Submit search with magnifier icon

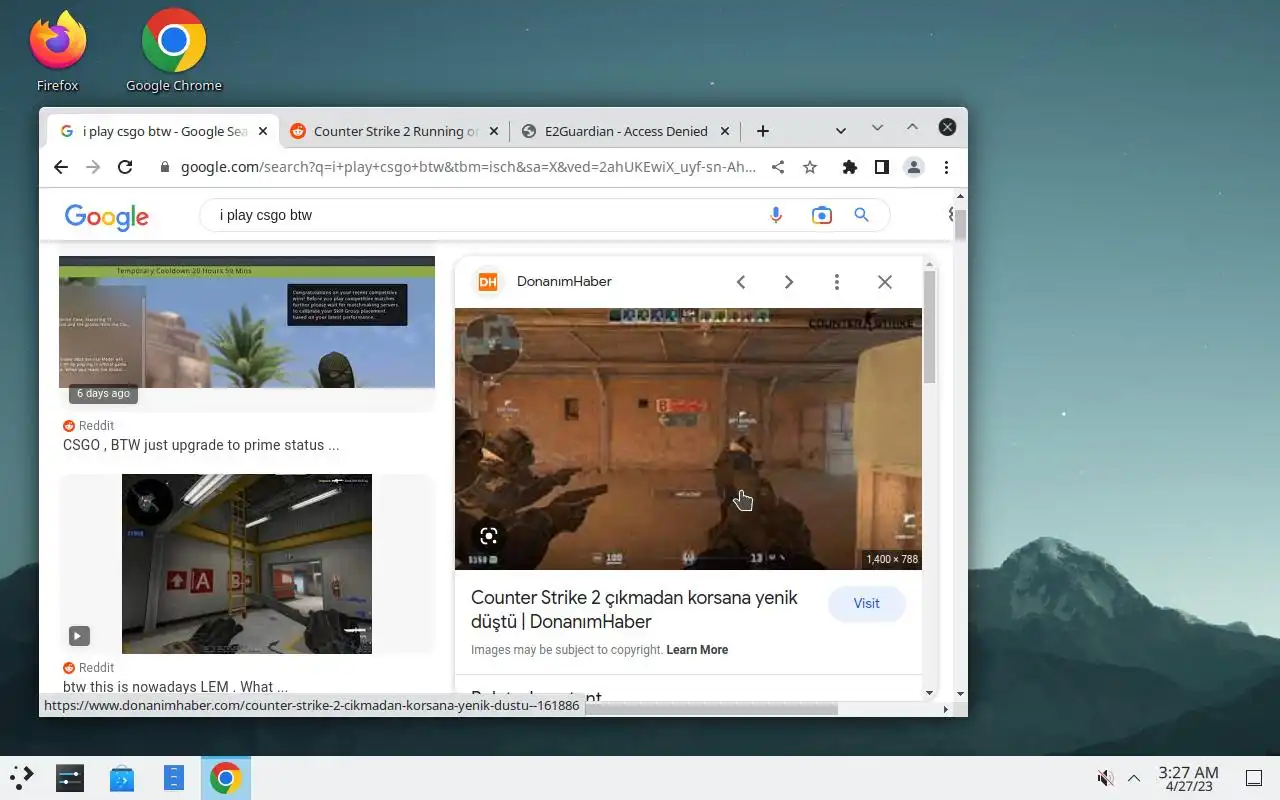point(861,215)
